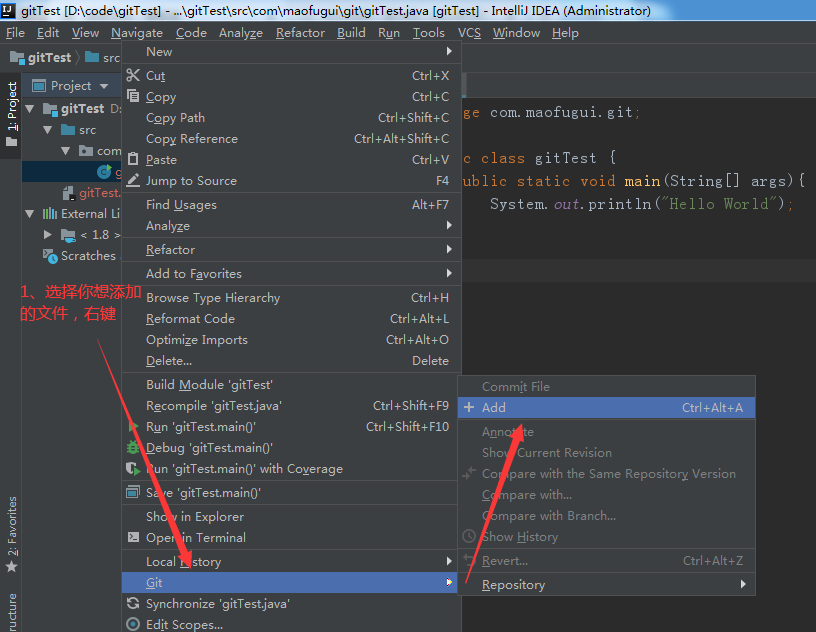
Task: Choose Copy Path from context menu
Action: point(291,118)
